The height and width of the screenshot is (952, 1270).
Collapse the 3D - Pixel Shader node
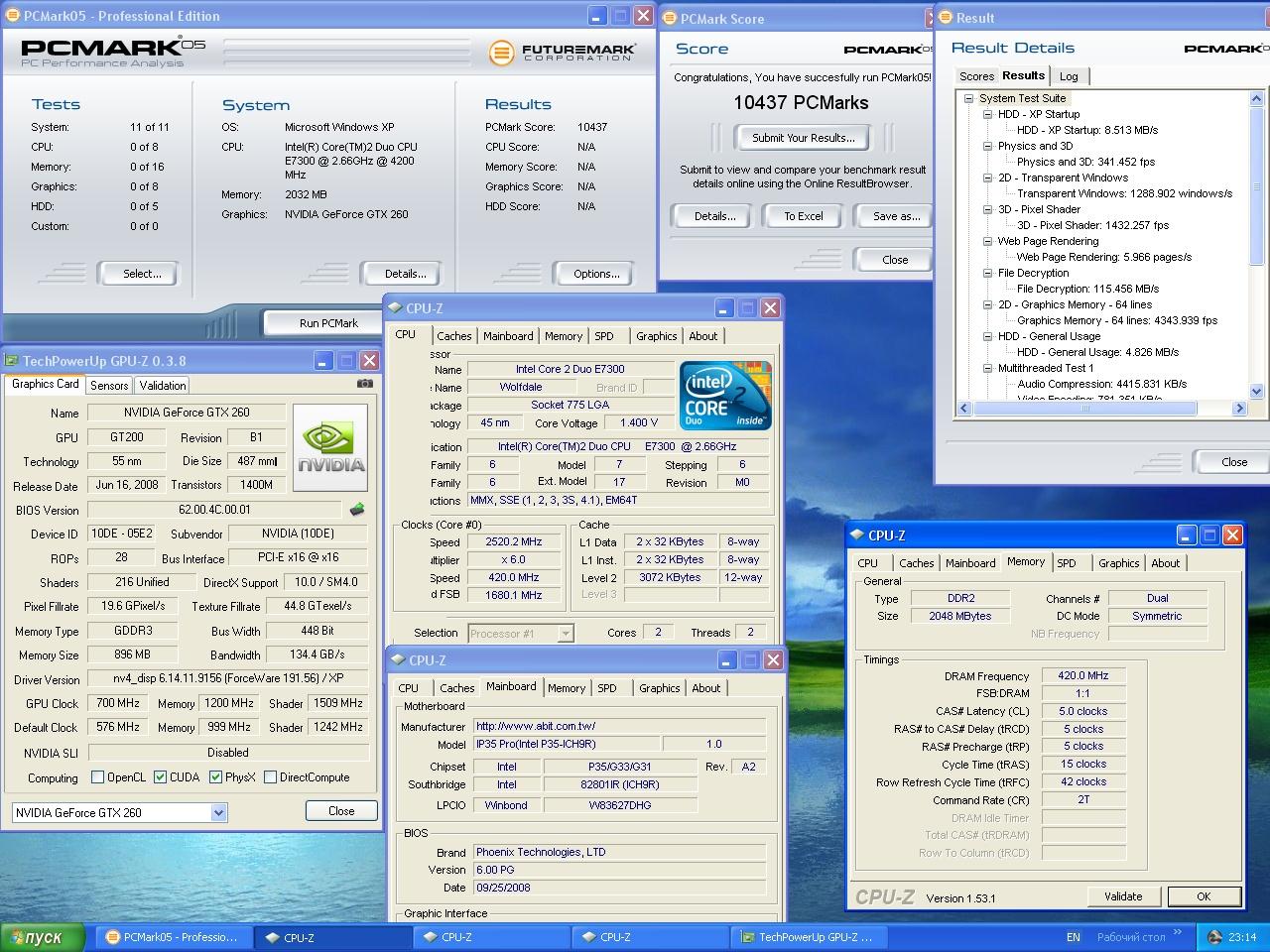click(988, 209)
